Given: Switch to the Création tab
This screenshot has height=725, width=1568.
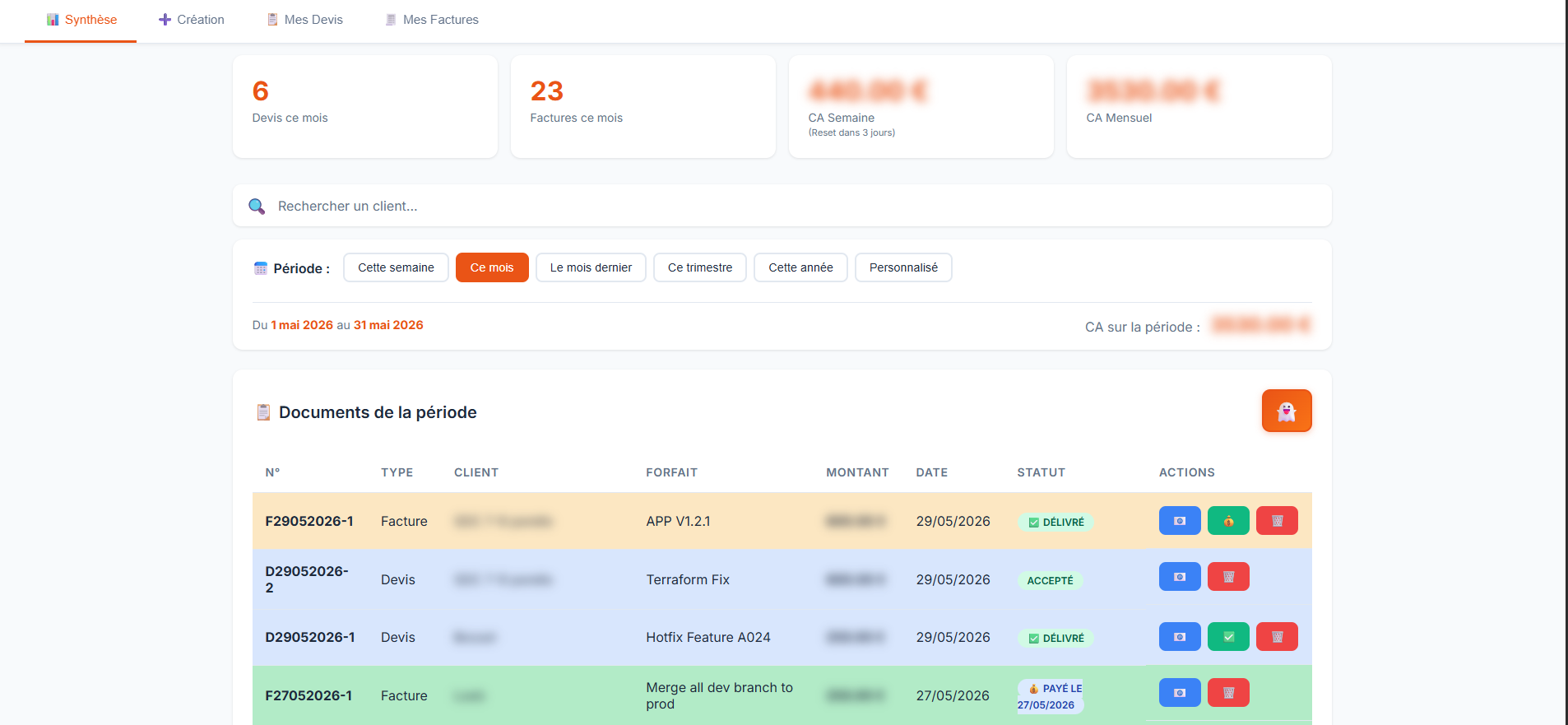Looking at the screenshot, I should pos(191,20).
